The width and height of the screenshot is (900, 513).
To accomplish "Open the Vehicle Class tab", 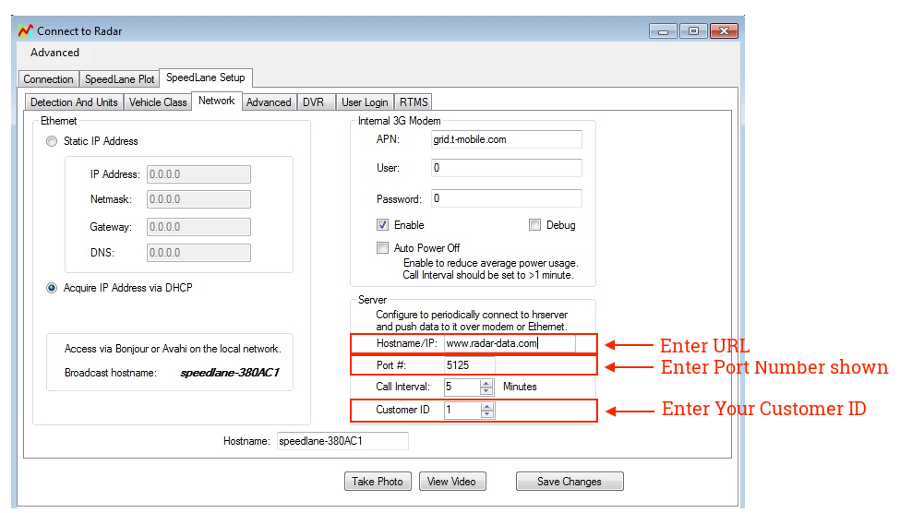I will pyautogui.click(x=158, y=102).
